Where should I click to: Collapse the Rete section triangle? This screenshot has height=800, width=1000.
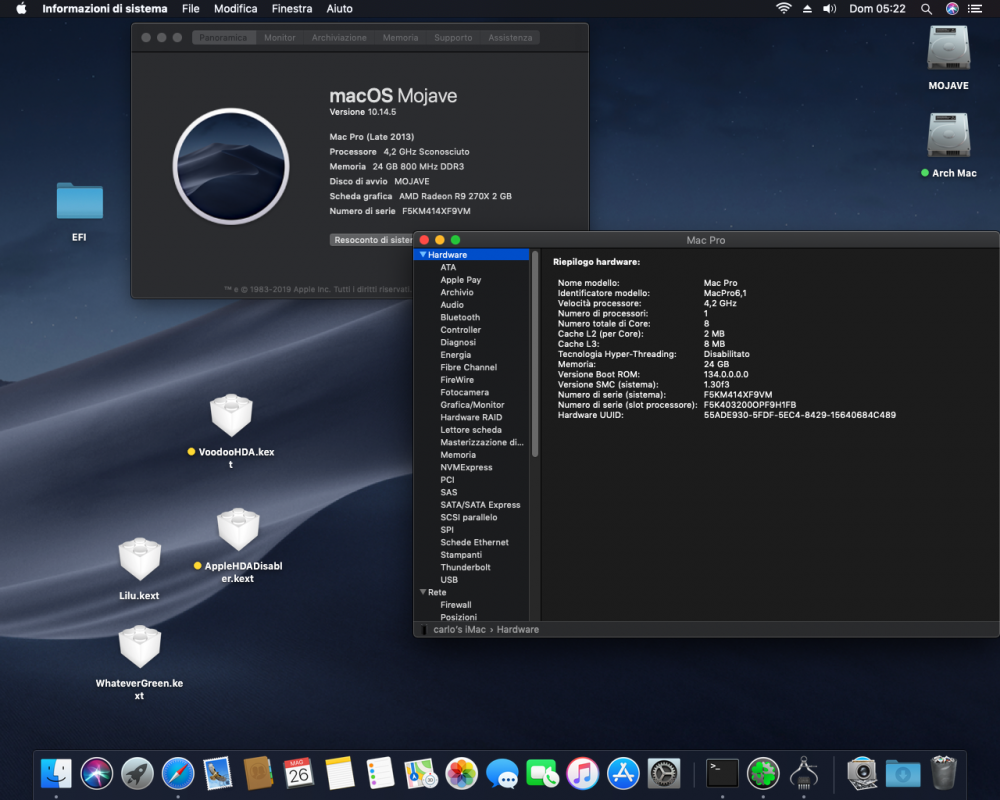pyautogui.click(x=422, y=592)
